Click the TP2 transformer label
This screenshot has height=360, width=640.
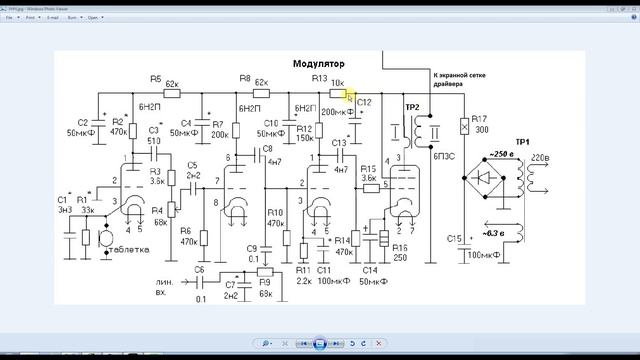tap(412, 107)
